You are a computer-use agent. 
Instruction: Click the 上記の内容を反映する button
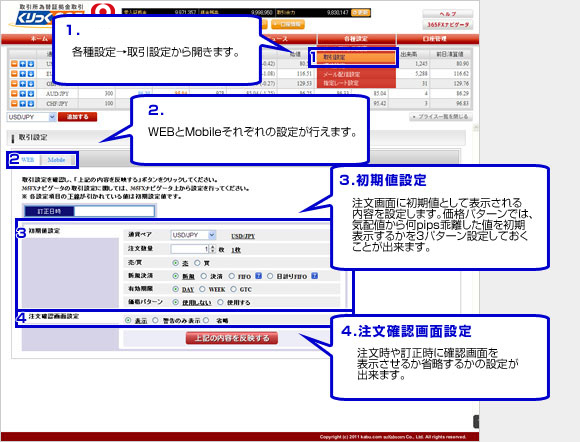click(232, 338)
